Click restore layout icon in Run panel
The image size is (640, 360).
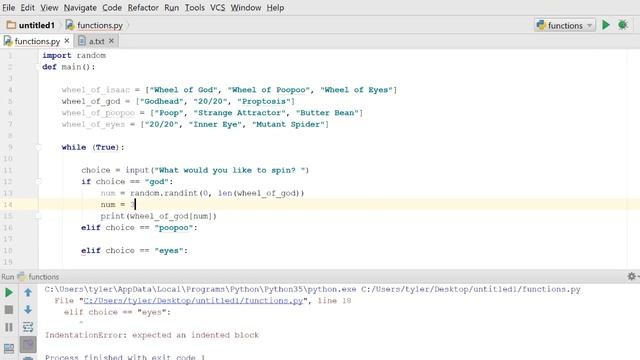9,348
